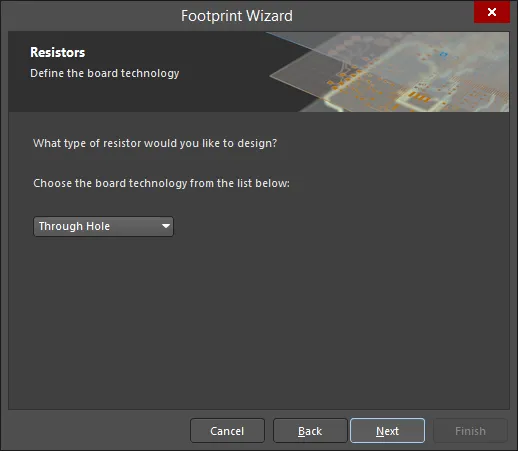Click the orange pads row in banner artwork

[x=419, y=97]
